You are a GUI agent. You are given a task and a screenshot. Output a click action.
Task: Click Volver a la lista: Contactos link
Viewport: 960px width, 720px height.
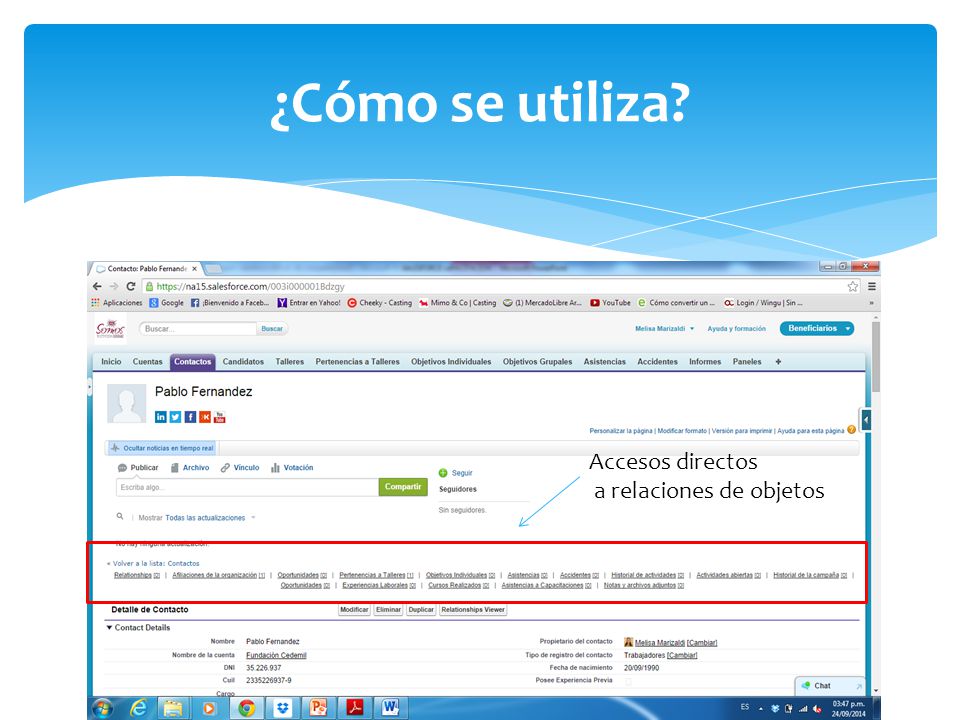tap(156, 563)
